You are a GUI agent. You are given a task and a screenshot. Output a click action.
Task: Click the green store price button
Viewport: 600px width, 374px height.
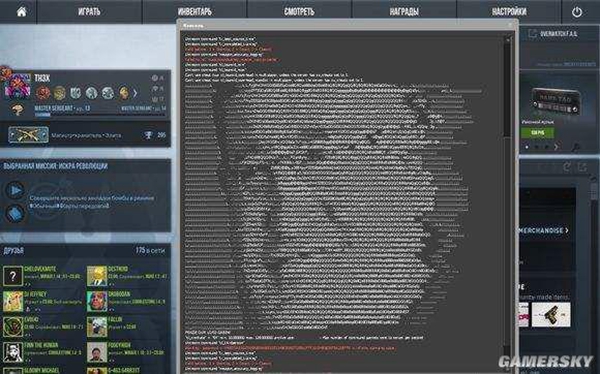click(x=537, y=132)
